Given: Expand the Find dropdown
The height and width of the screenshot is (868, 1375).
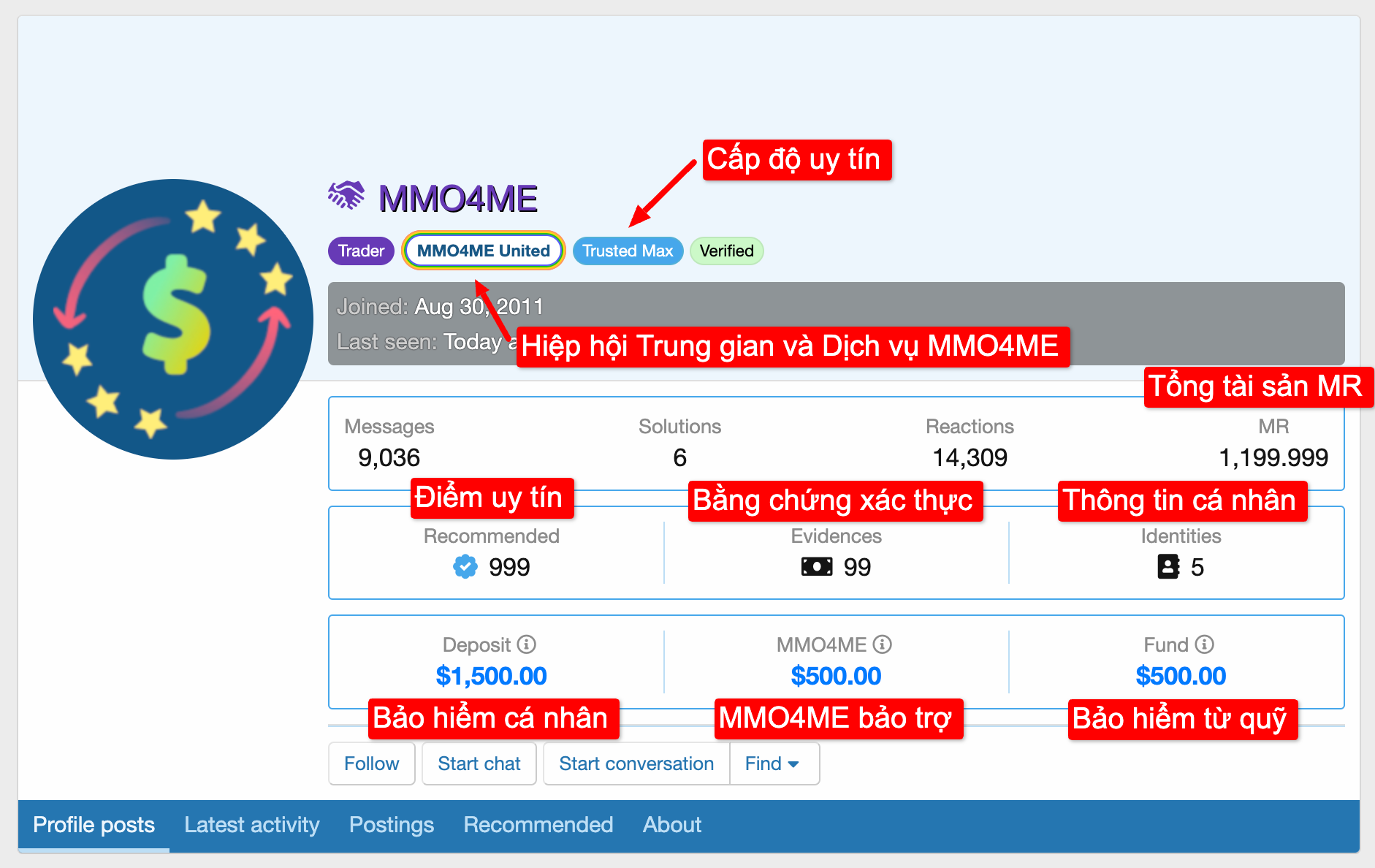Looking at the screenshot, I should (774, 764).
